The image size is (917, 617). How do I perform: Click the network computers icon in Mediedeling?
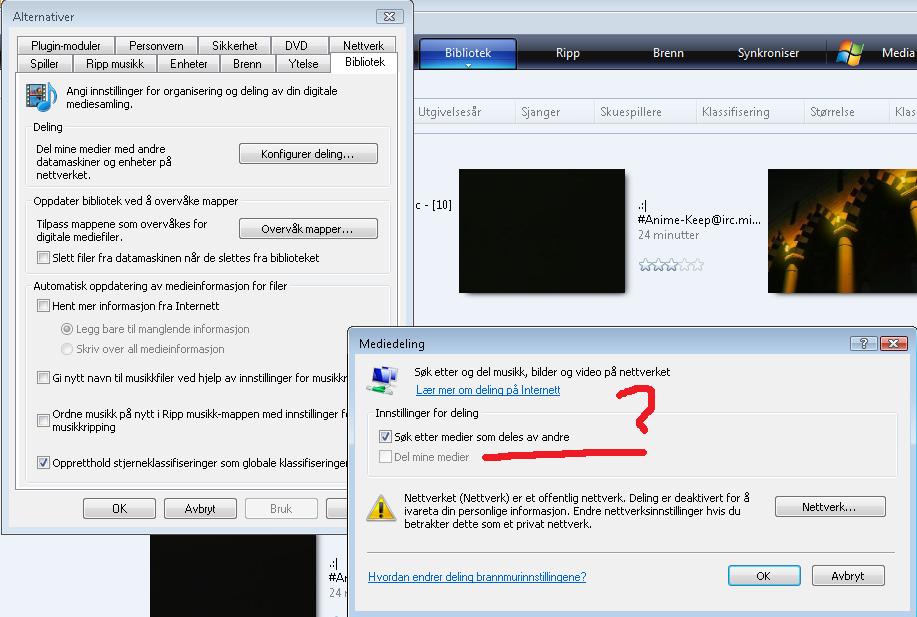[x=383, y=380]
